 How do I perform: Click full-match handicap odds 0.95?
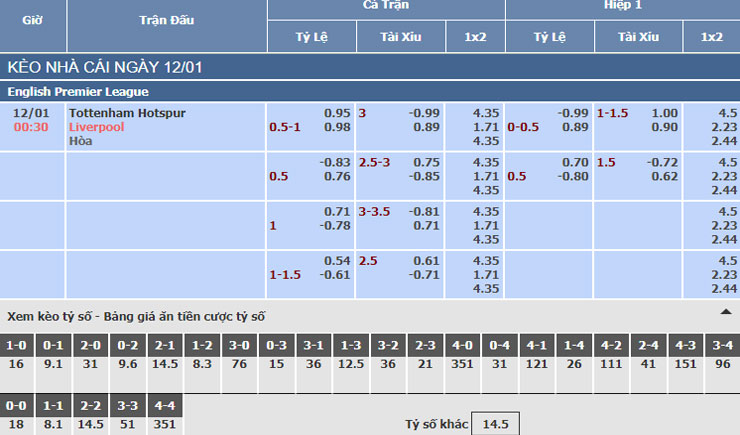[x=337, y=113]
